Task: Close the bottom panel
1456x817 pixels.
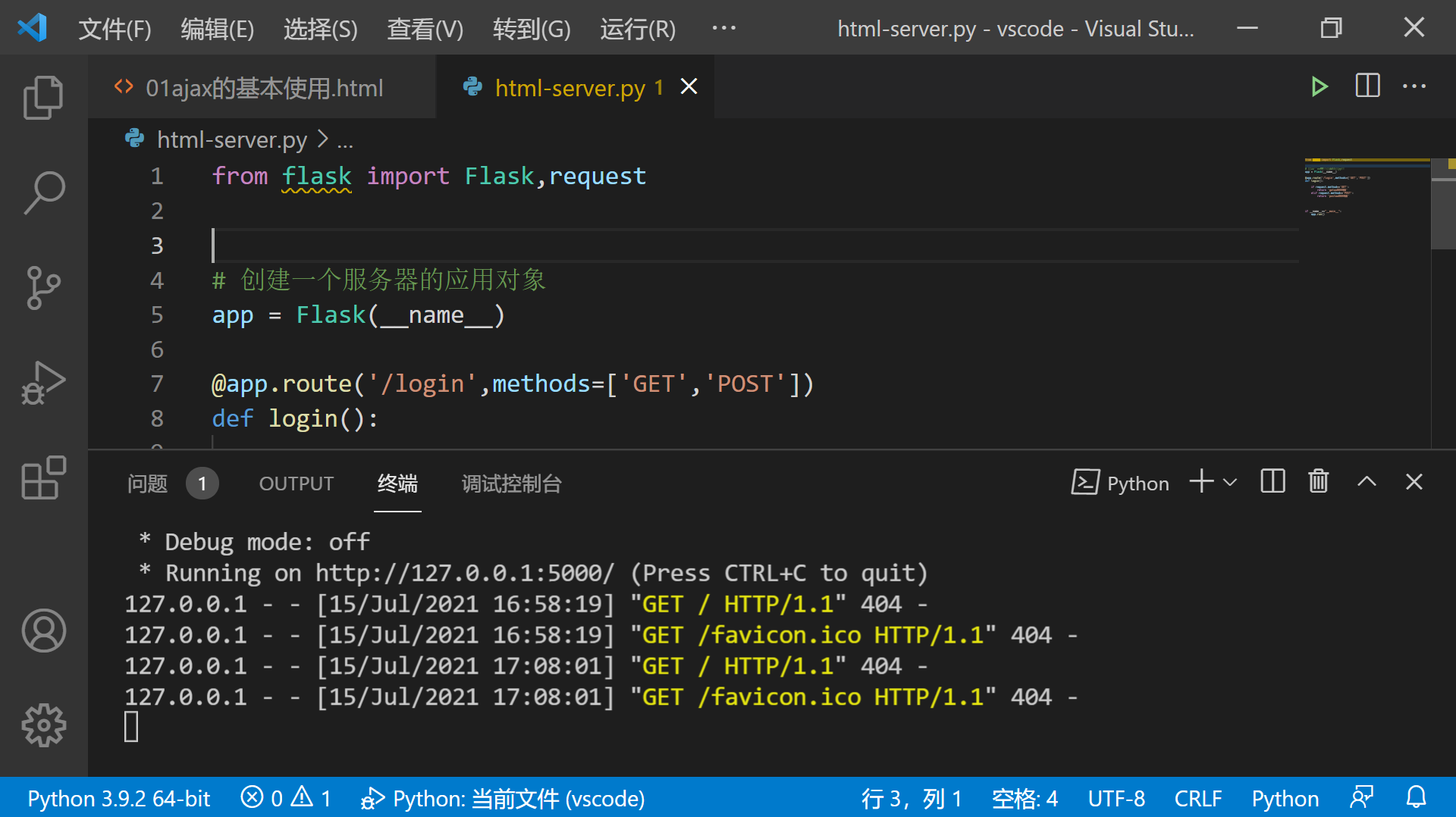Action: [1414, 482]
